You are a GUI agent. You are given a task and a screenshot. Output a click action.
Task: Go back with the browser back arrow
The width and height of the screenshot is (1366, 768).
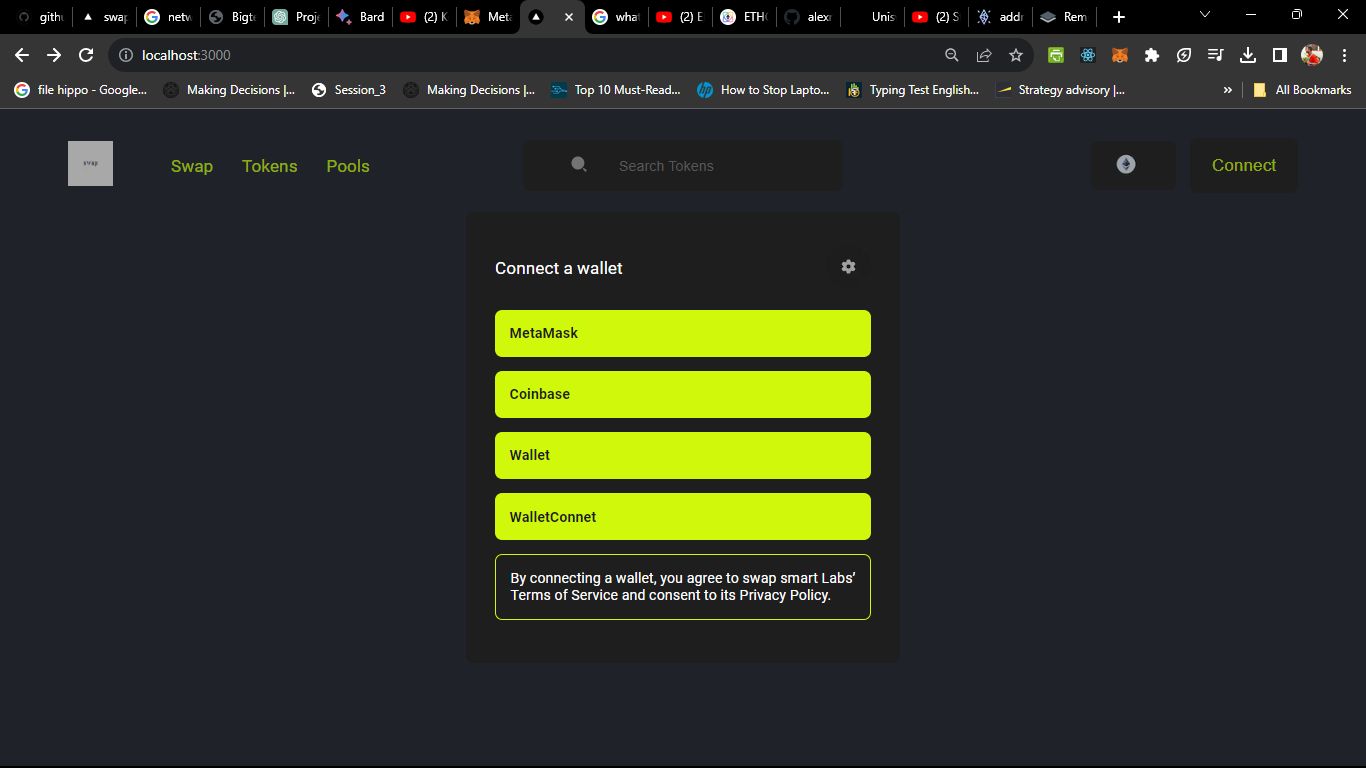[22, 55]
